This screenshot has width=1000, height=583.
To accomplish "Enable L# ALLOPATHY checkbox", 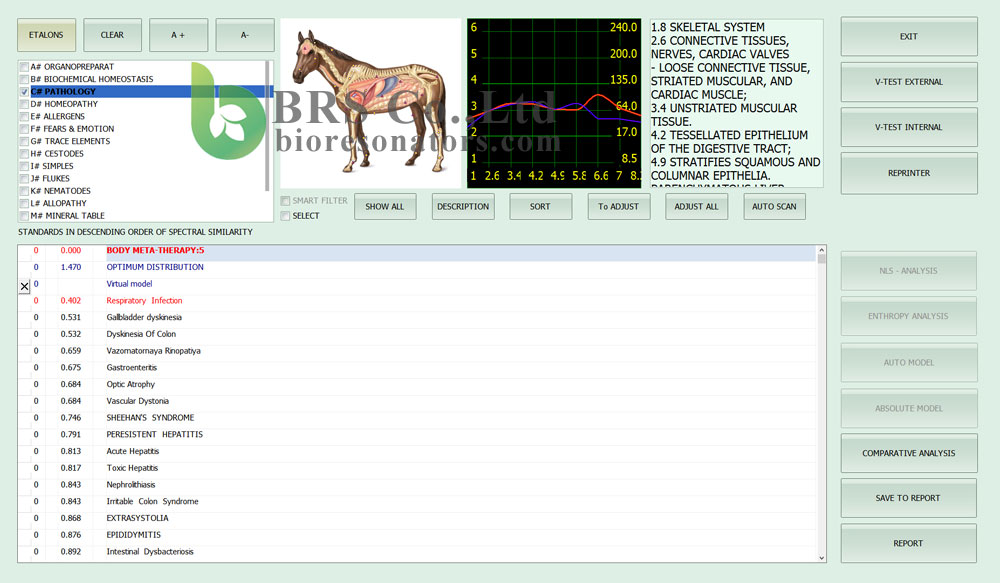I will click(x=24, y=203).
